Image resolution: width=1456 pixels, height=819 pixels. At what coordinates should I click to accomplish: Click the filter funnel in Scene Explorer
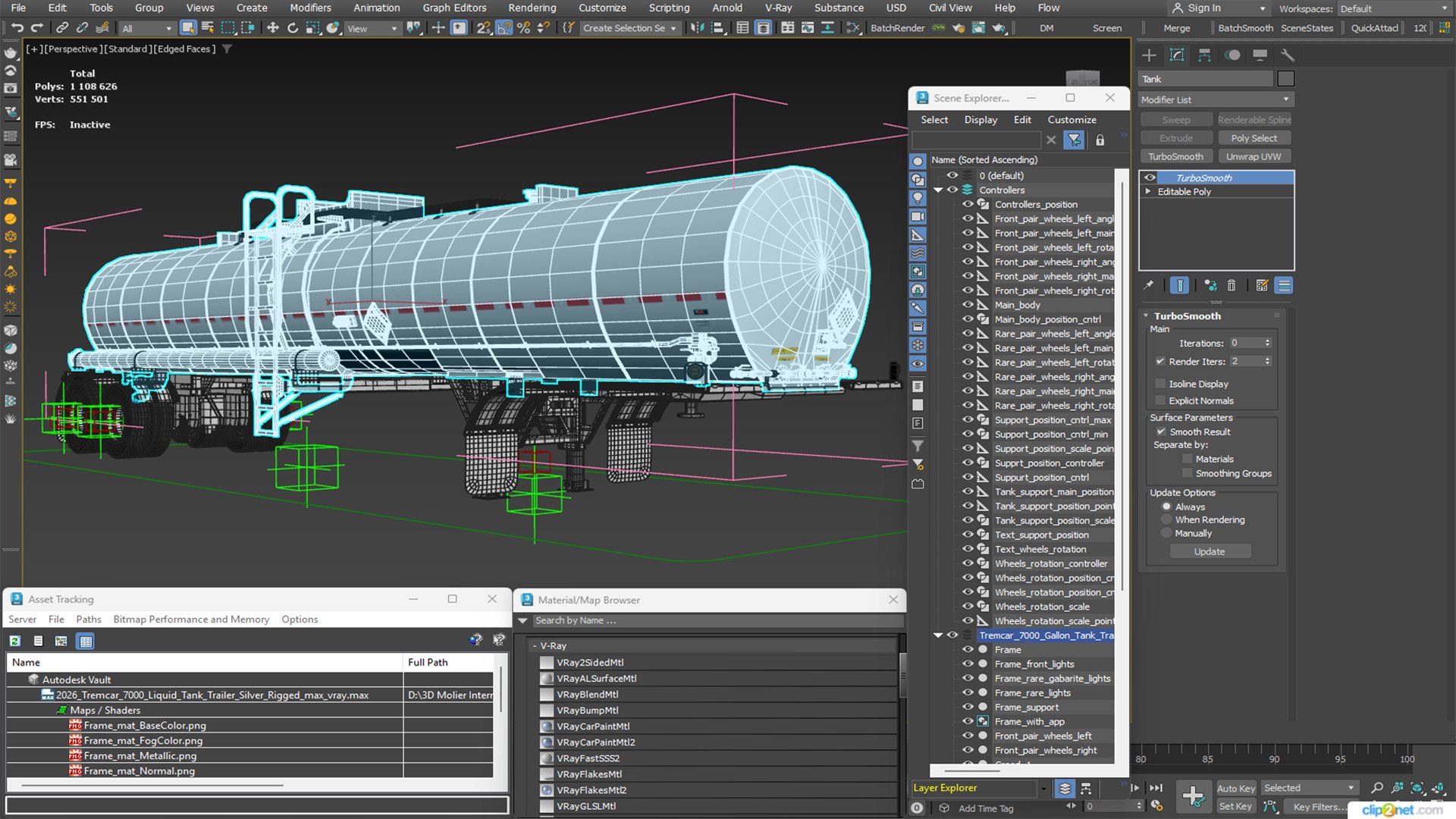tap(1074, 140)
